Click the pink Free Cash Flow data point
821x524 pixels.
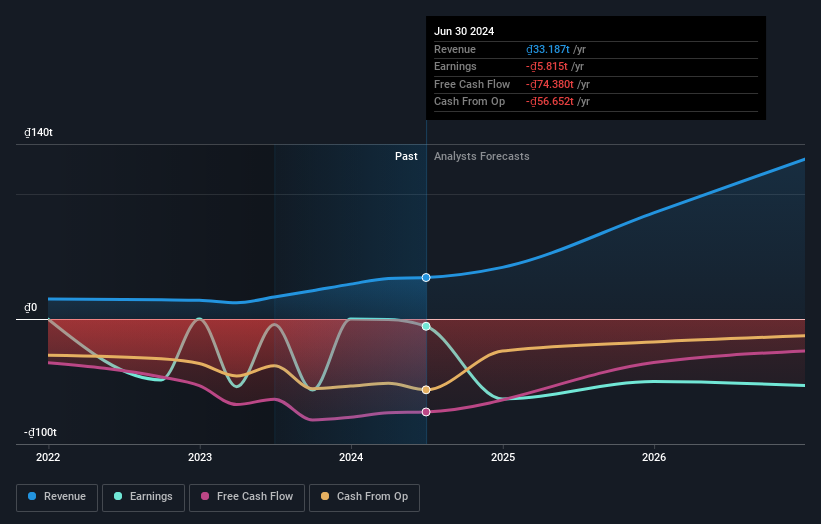(x=426, y=412)
